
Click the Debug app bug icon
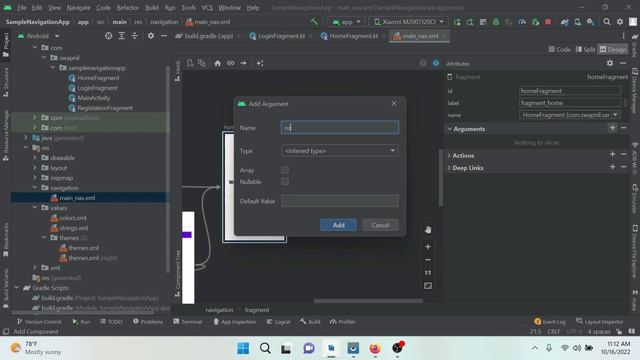coord(496,22)
